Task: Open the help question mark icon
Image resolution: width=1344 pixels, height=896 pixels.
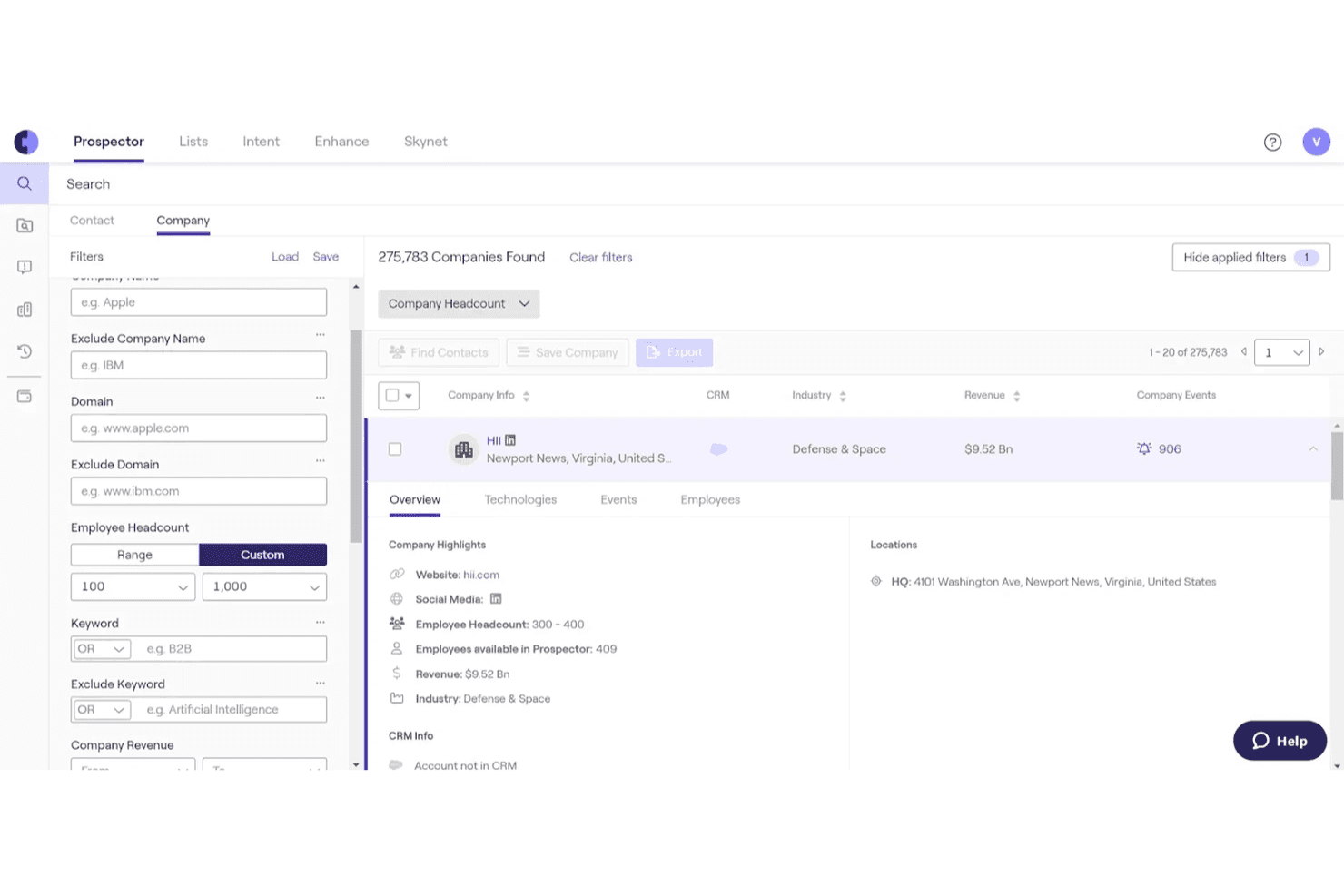Action: pos(1272,142)
